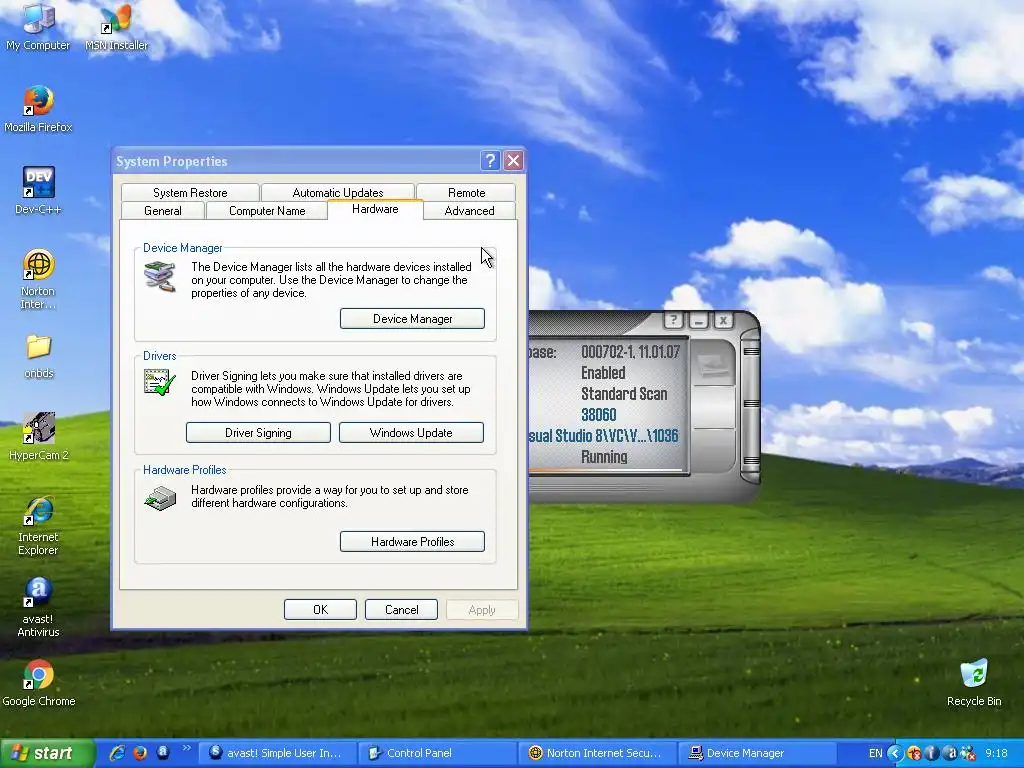1024x768 pixels.
Task: Select the Dev-C++ desktop shortcut
Action: click(x=38, y=191)
